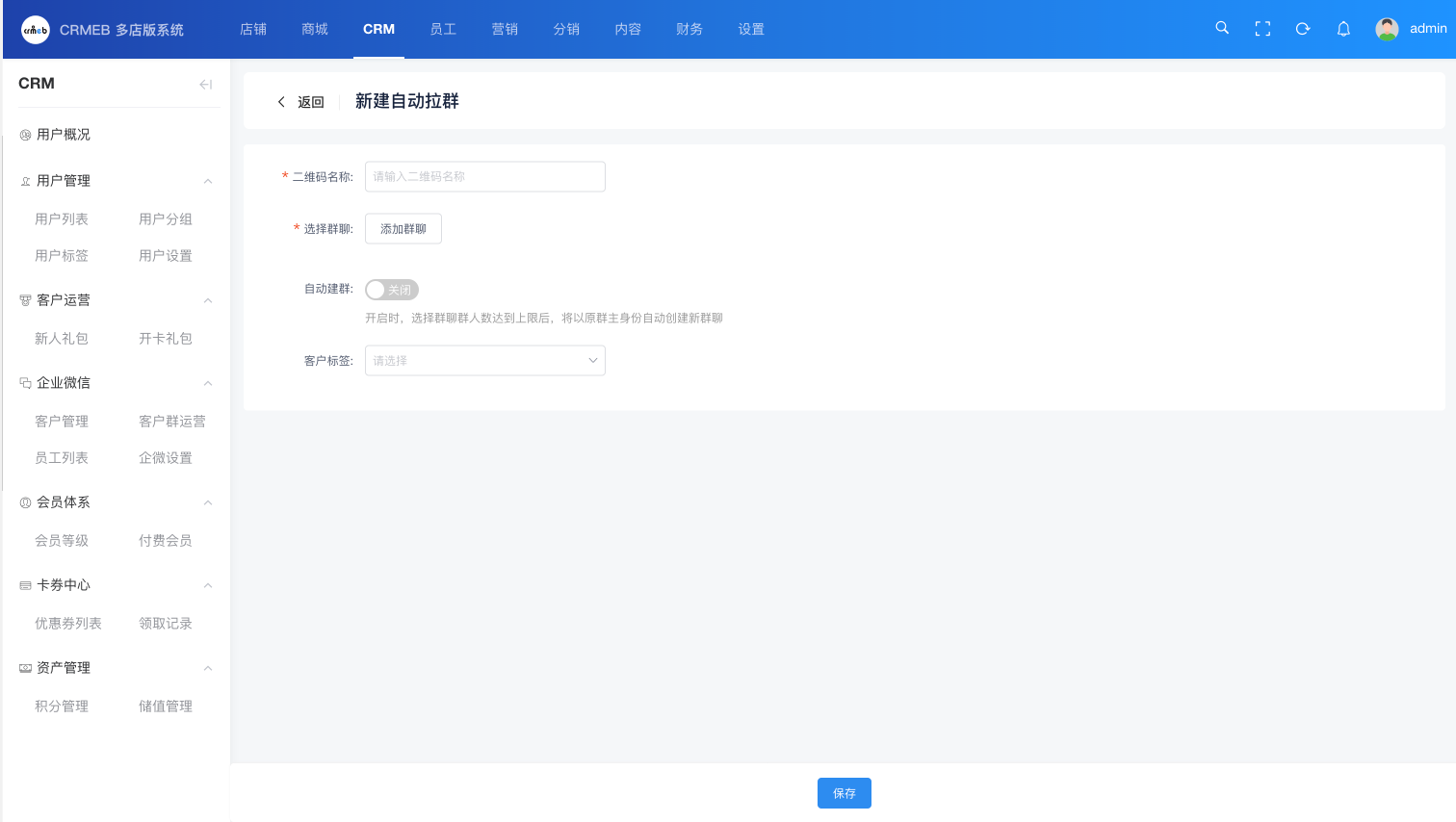Open the notifications bell

[x=1343, y=29]
